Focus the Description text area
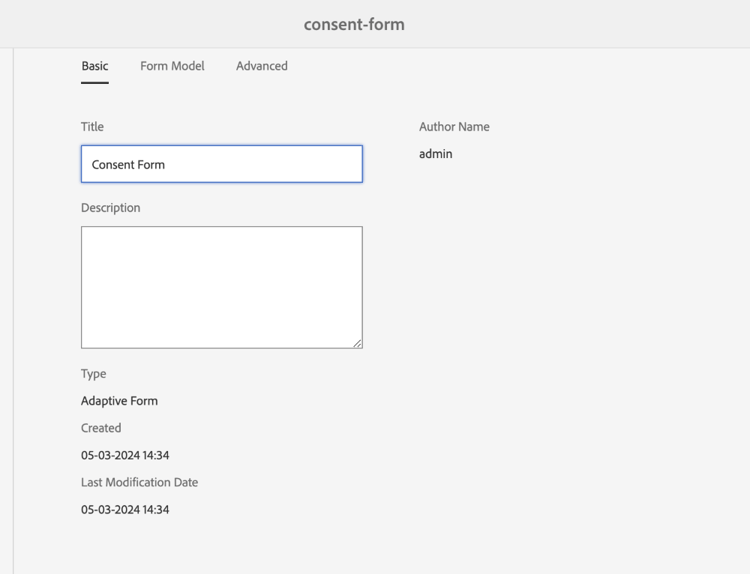 pos(221,287)
